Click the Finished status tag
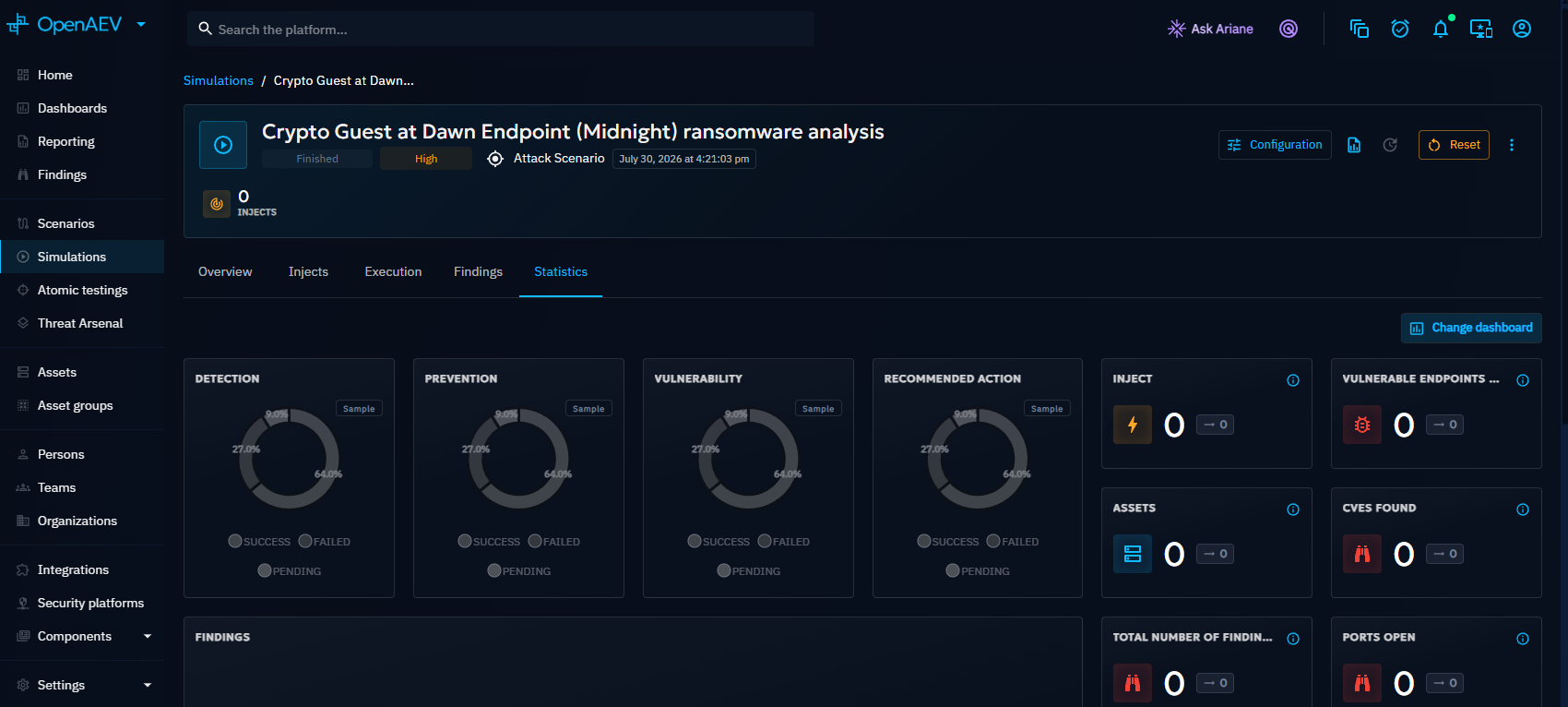 tap(317, 159)
